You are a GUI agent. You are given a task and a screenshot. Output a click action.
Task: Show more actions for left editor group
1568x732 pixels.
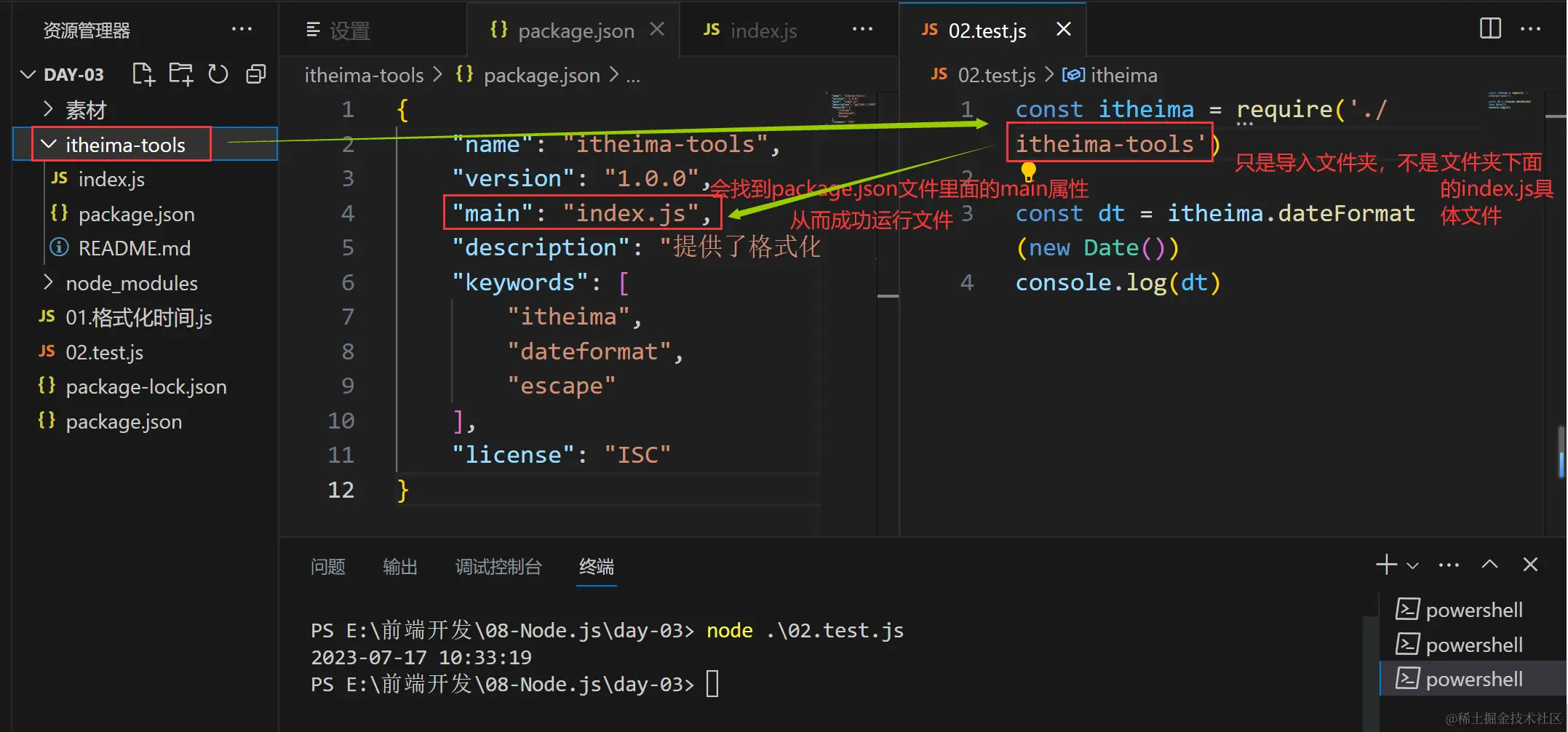tap(862, 30)
